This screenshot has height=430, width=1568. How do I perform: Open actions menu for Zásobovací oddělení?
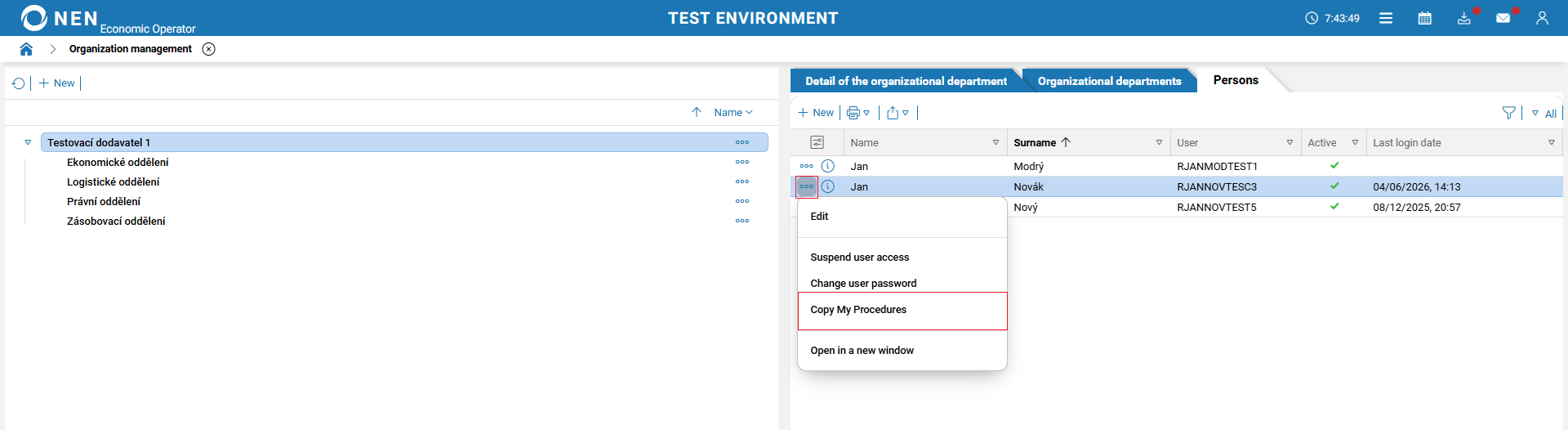[742, 221]
